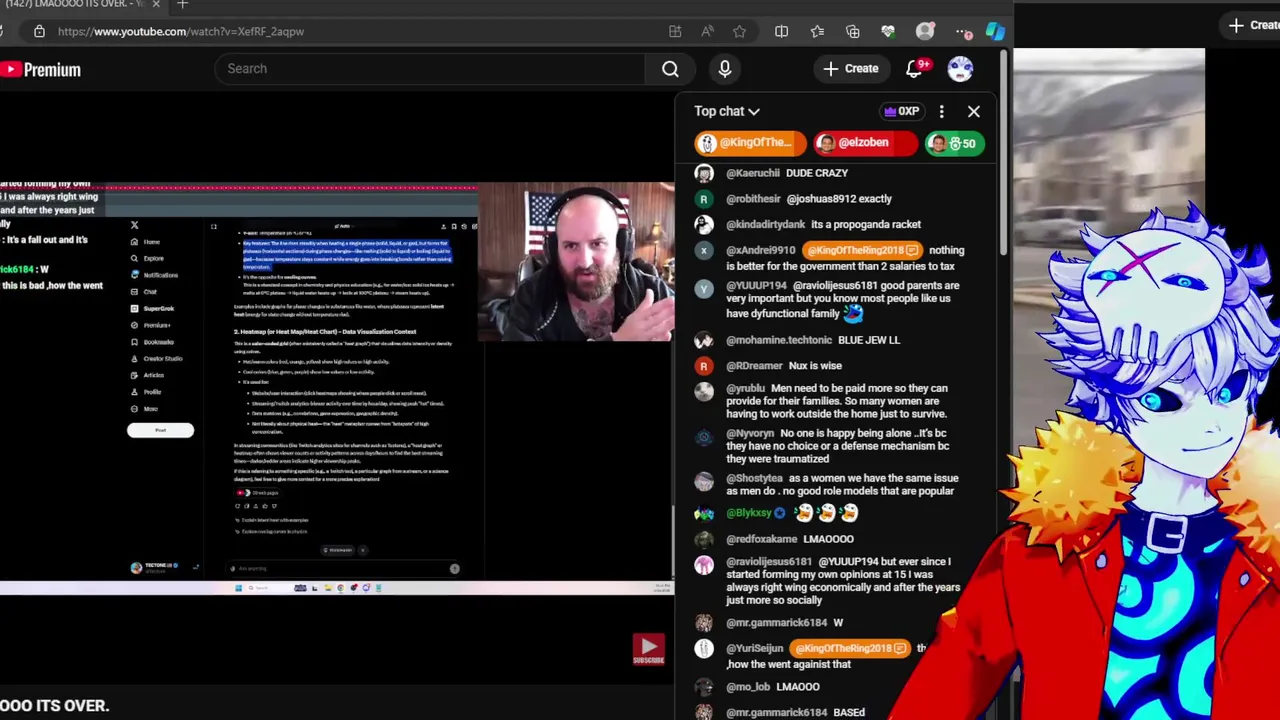Viewport: 1280px width, 720px height.
Task: Click the white Post button in the video
Action: [160, 430]
